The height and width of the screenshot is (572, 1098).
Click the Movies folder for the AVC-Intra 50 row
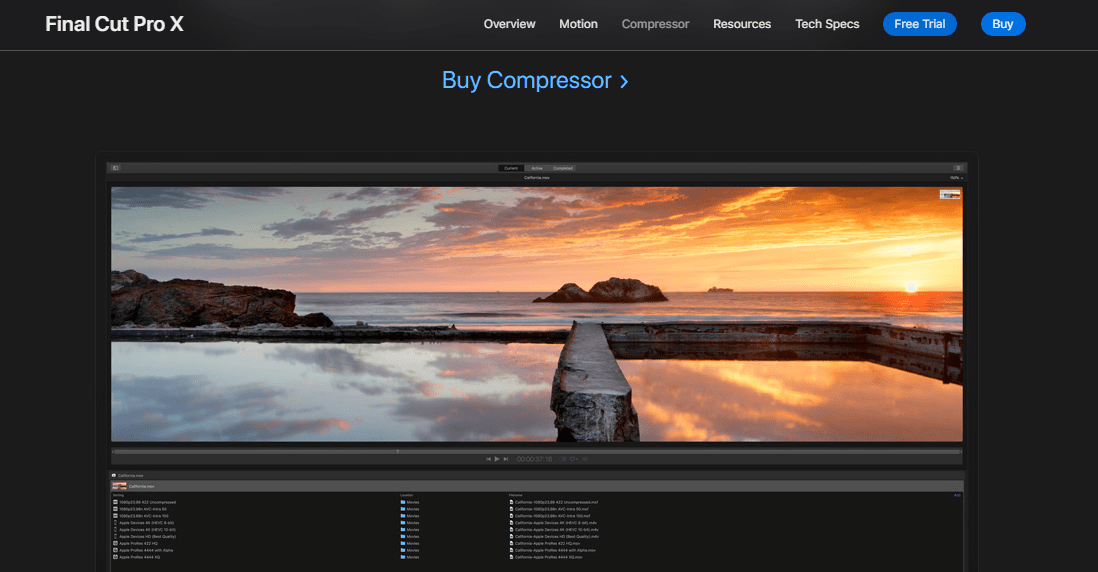coord(410,509)
